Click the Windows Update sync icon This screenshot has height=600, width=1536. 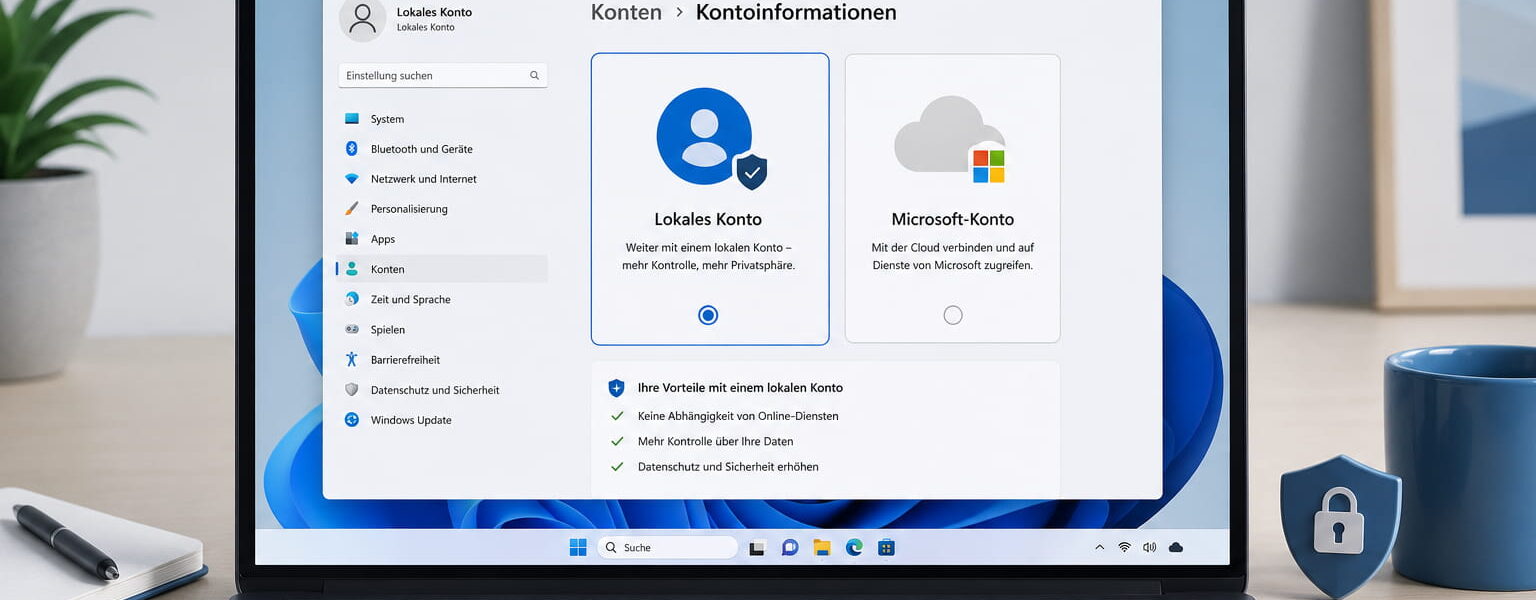point(352,420)
